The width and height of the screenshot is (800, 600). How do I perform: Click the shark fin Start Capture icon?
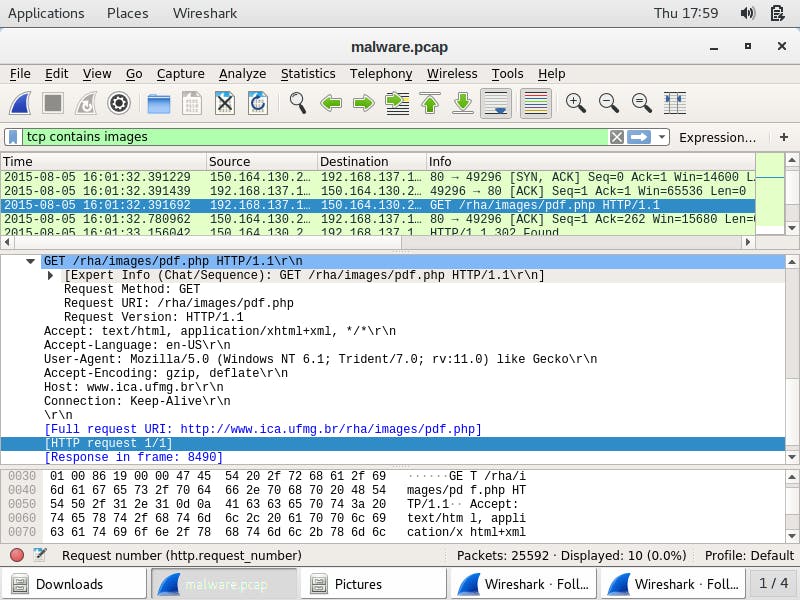[x=21, y=103]
